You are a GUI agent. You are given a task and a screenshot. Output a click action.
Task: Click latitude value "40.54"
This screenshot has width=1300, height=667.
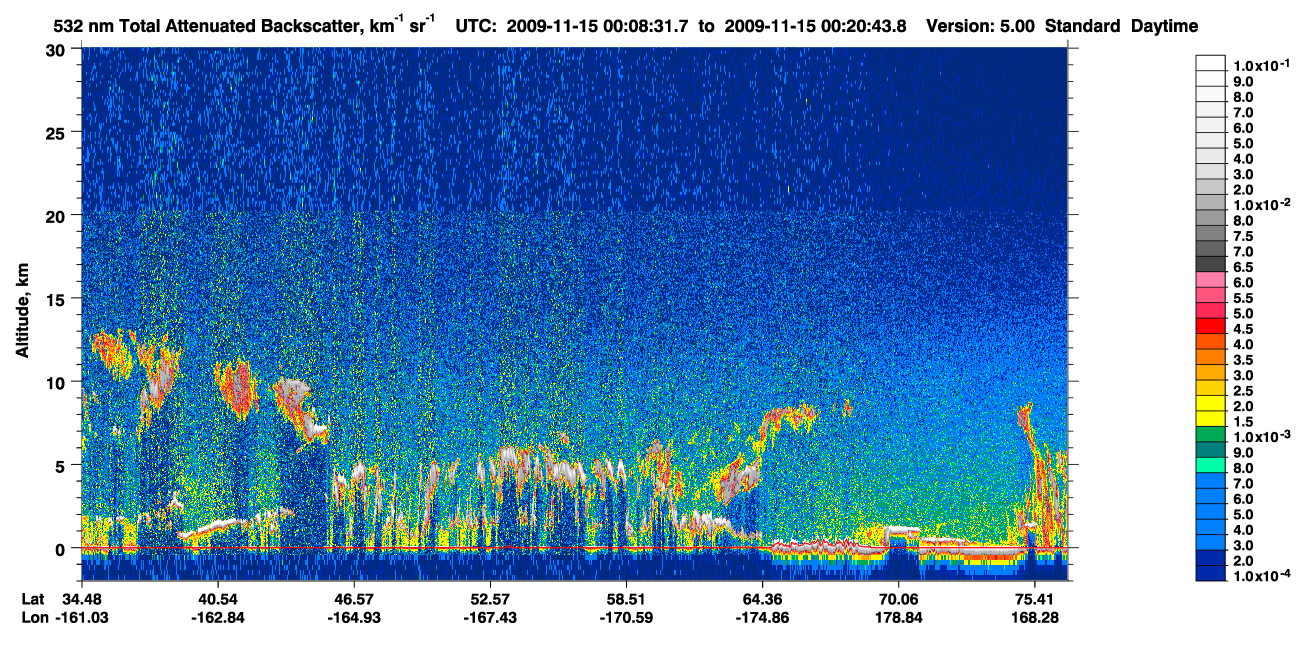click(218, 599)
